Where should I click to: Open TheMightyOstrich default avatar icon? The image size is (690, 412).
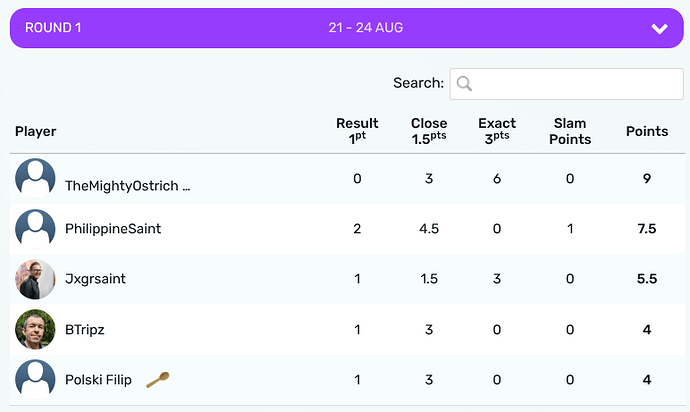[x=35, y=178]
